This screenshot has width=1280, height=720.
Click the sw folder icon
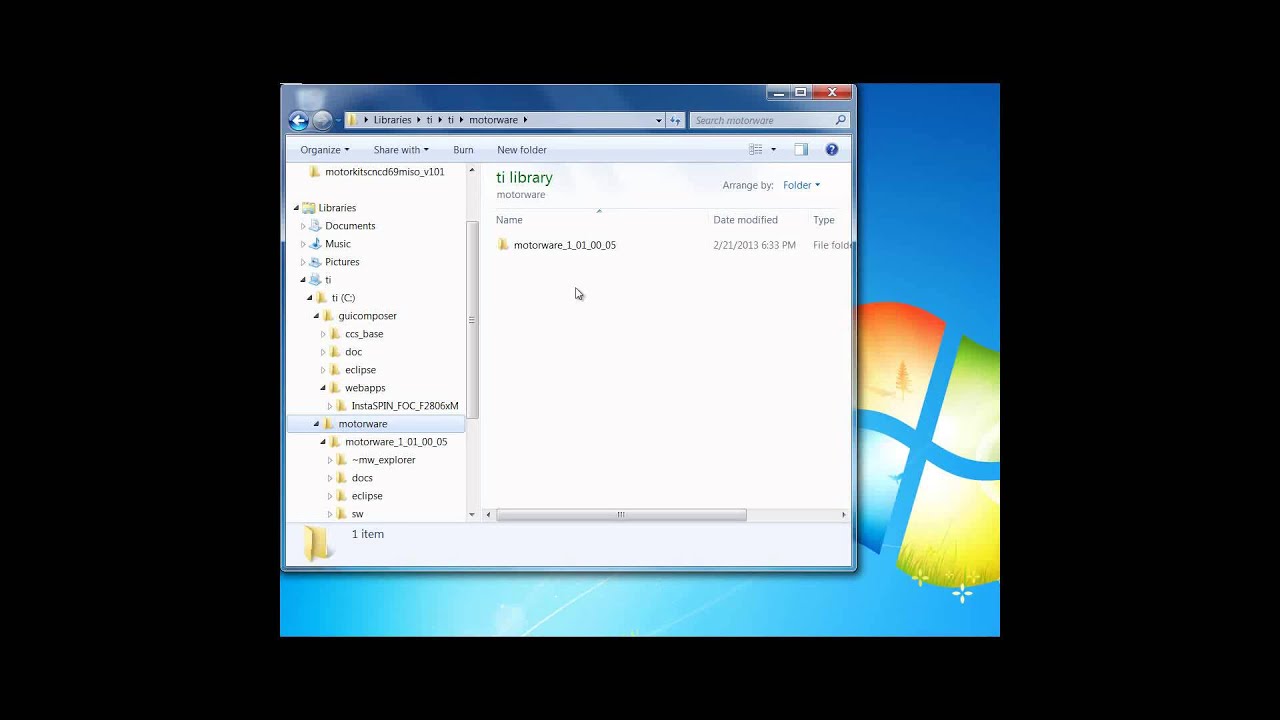[x=342, y=514]
